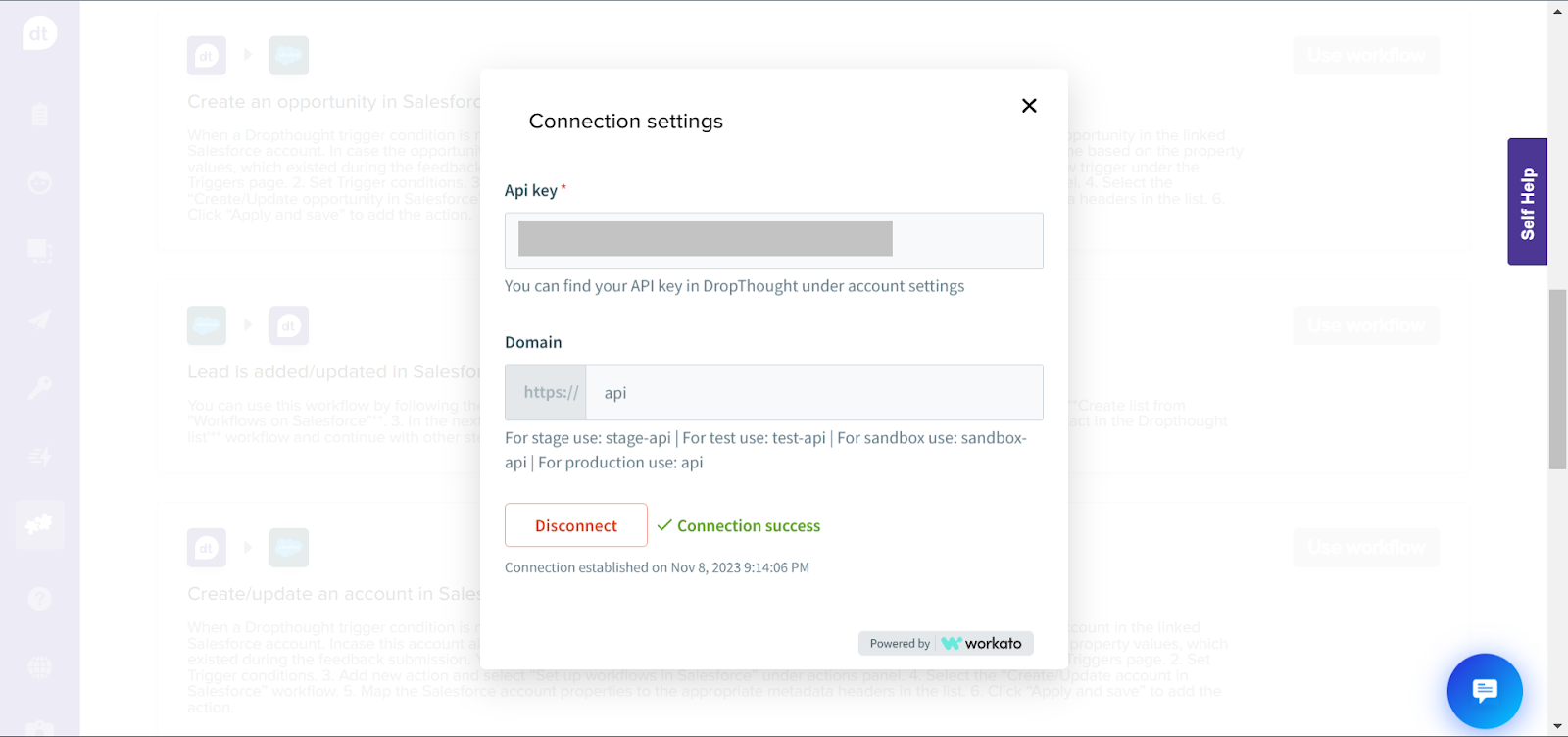Open the clipboard surveys icon in sidebar
Image resolution: width=1568 pixels, height=737 pixels.
(x=39, y=115)
